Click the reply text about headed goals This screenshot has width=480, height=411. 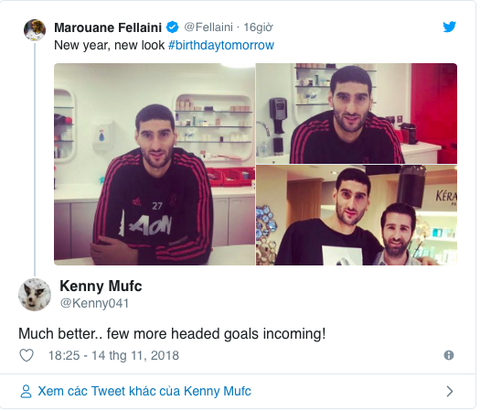tap(172, 334)
